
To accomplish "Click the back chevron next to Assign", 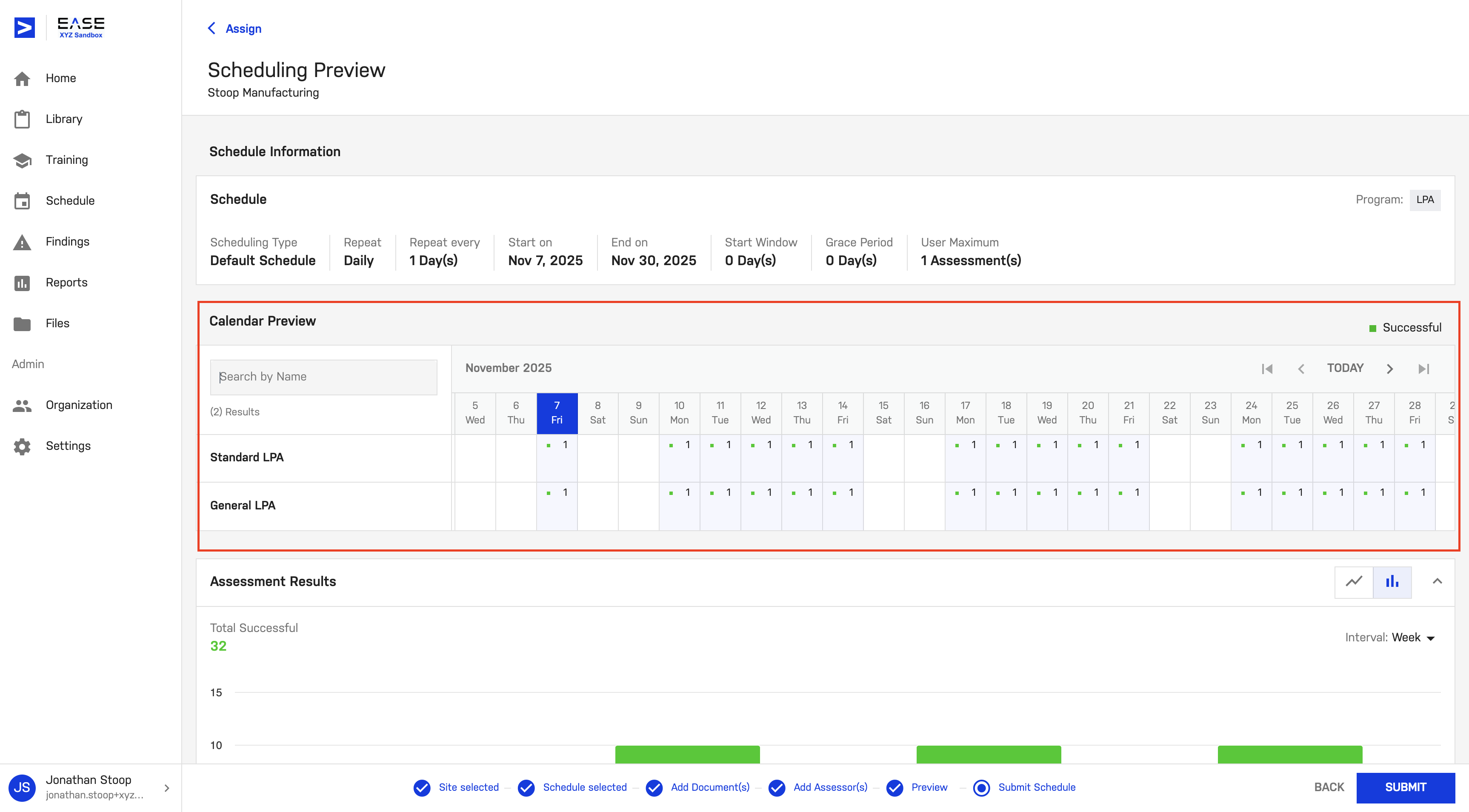I will 211,29.
